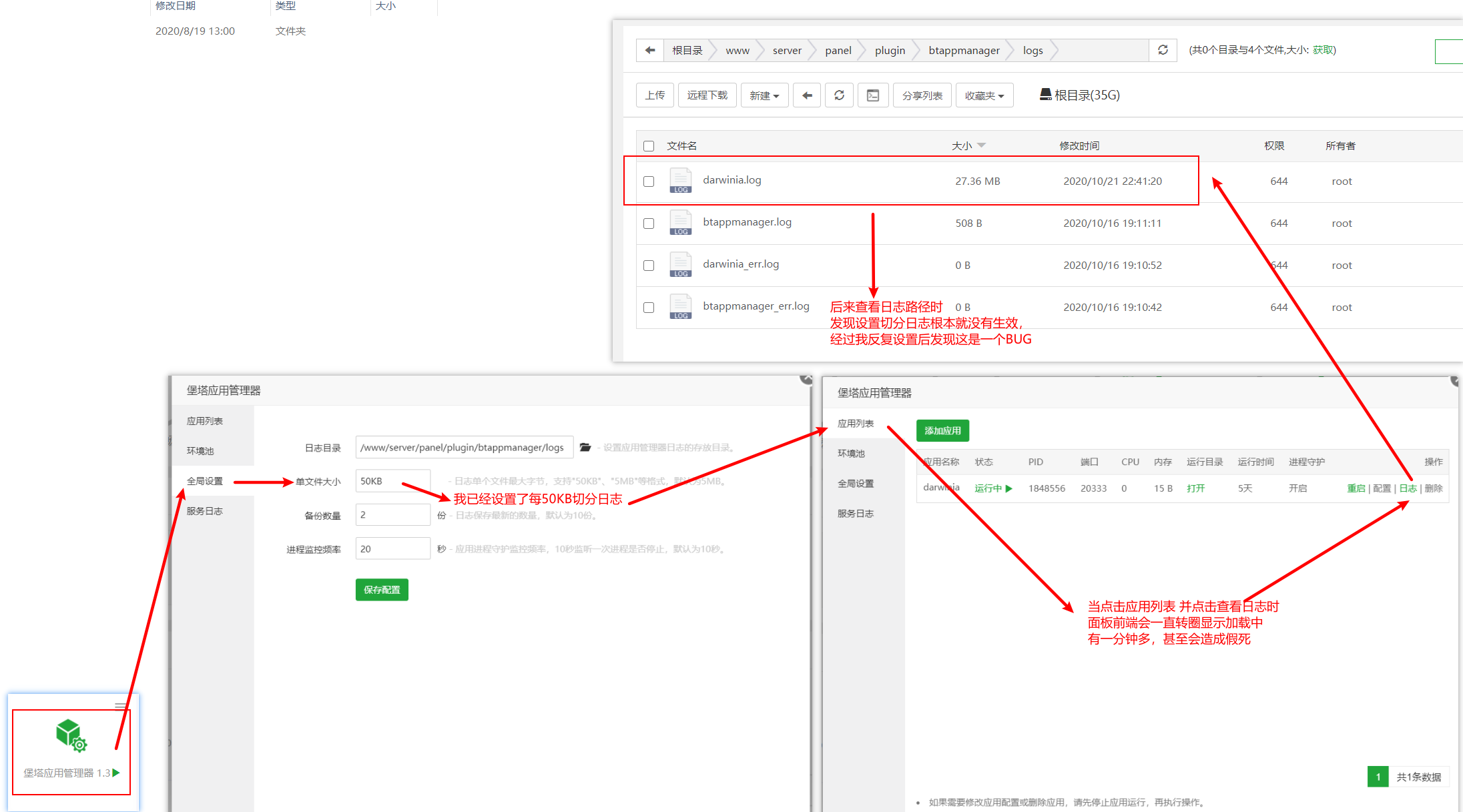
Task: Click toolbar refresh button next to back arrow
Action: (x=839, y=95)
